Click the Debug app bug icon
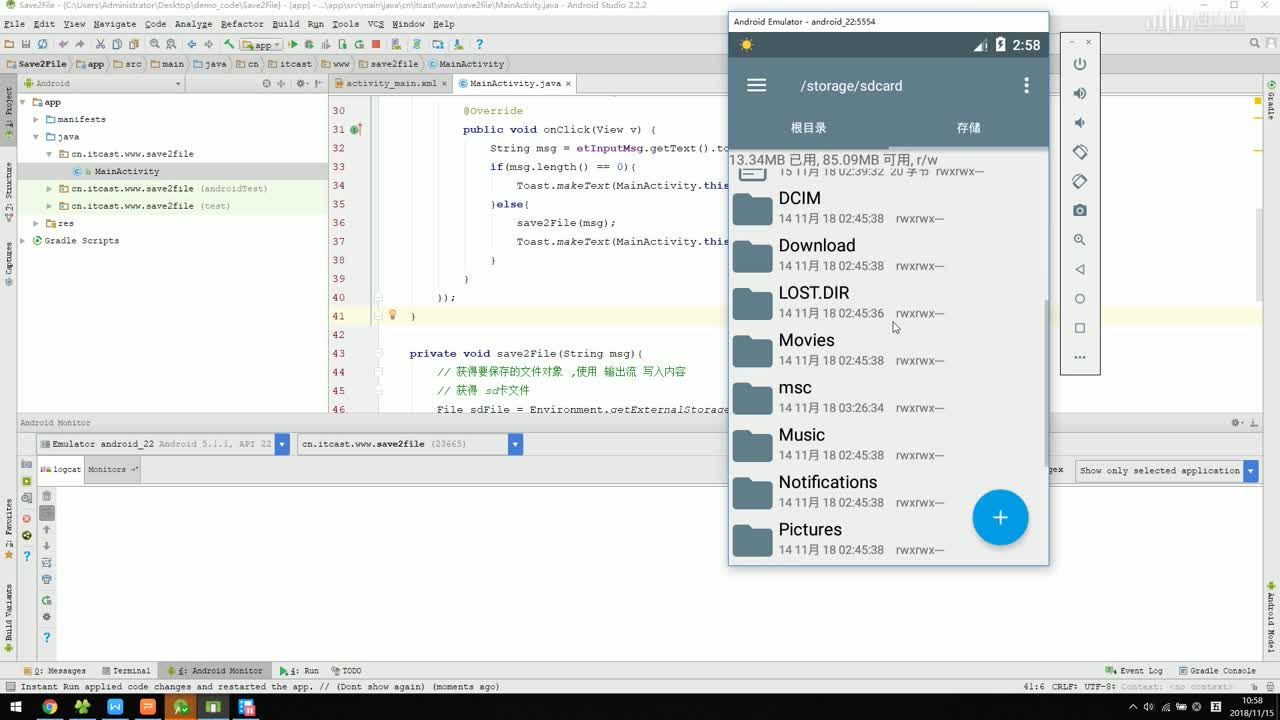The width and height of the screenshot is (1280, 720). pos(309,44)
